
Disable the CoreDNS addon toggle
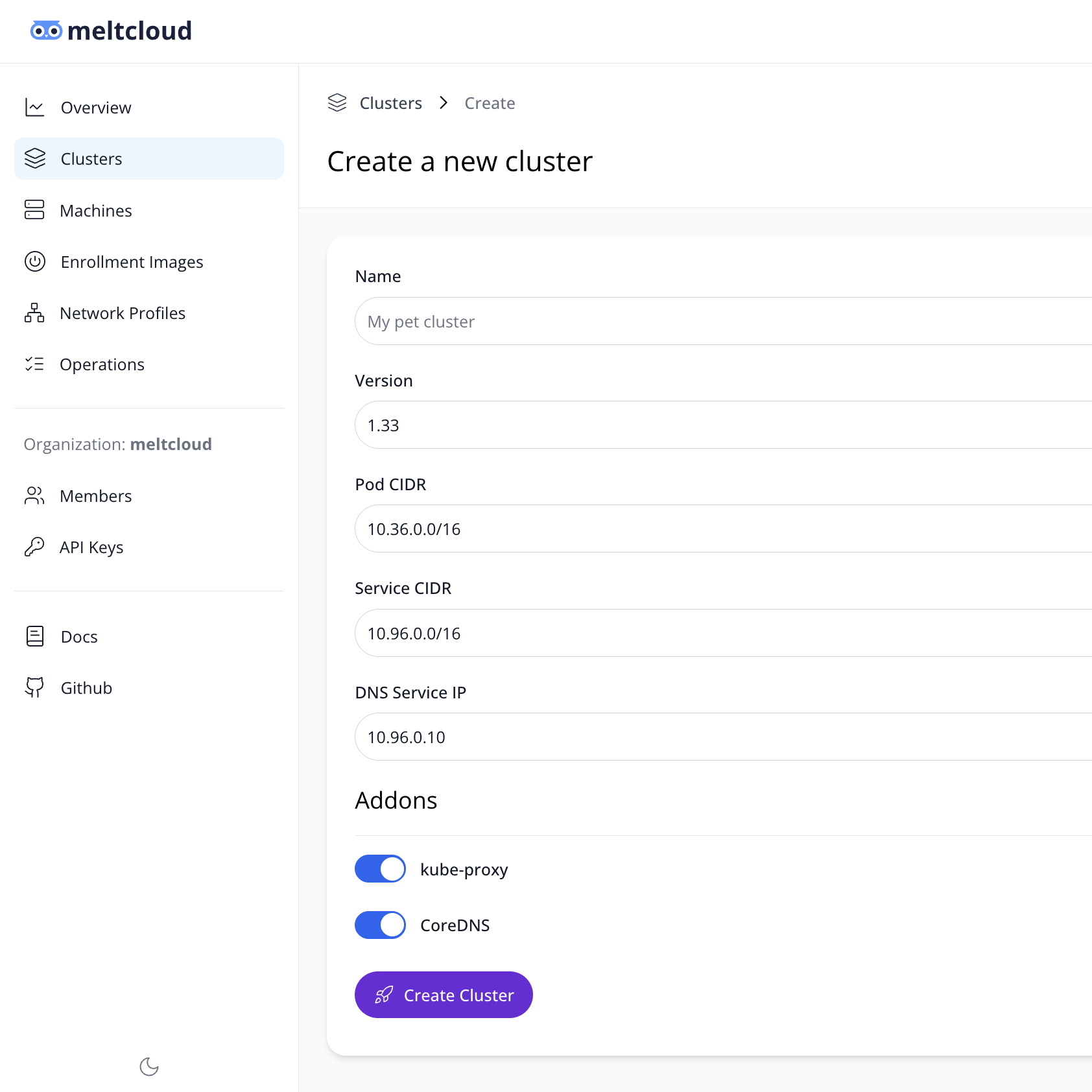[380, 925]
